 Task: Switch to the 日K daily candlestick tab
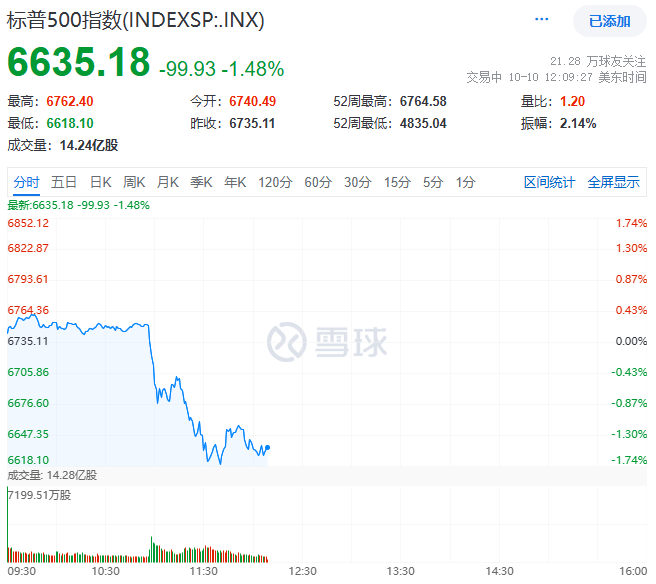tap(101, 182)
